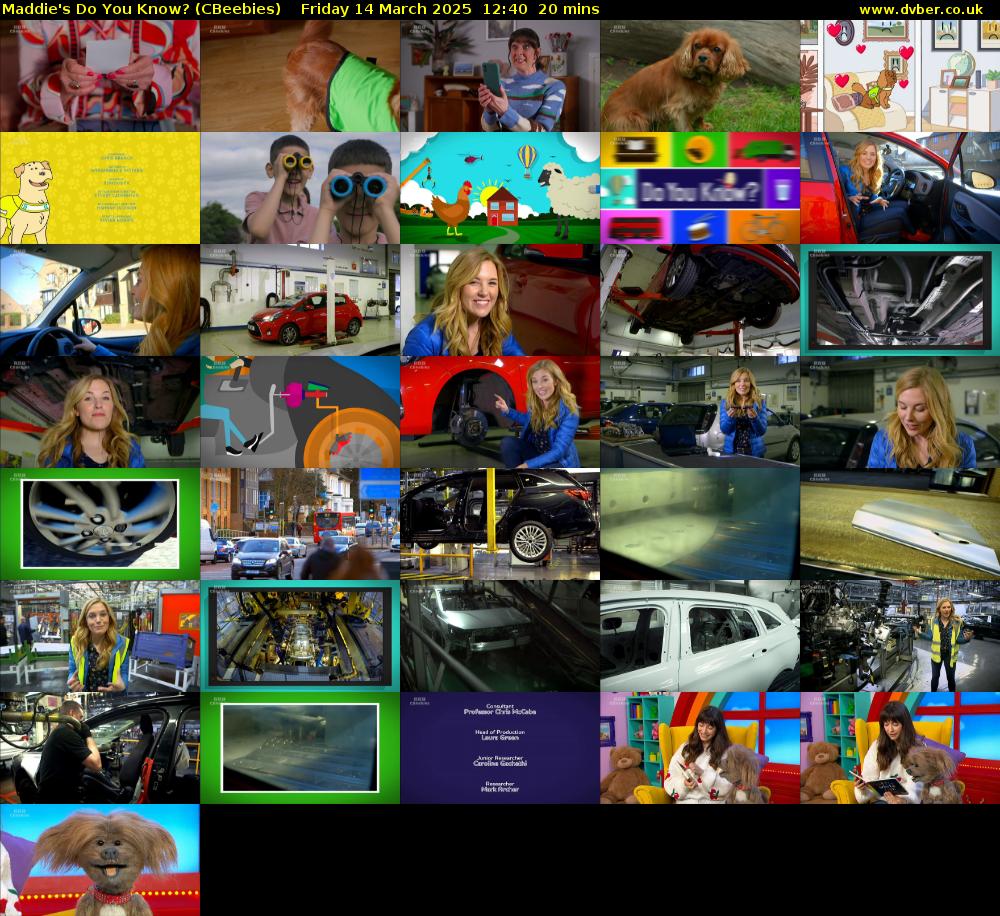Select the two boys with binoculars thumbnail
This screenshot has width=1000, height=916.
pos(300,188)
